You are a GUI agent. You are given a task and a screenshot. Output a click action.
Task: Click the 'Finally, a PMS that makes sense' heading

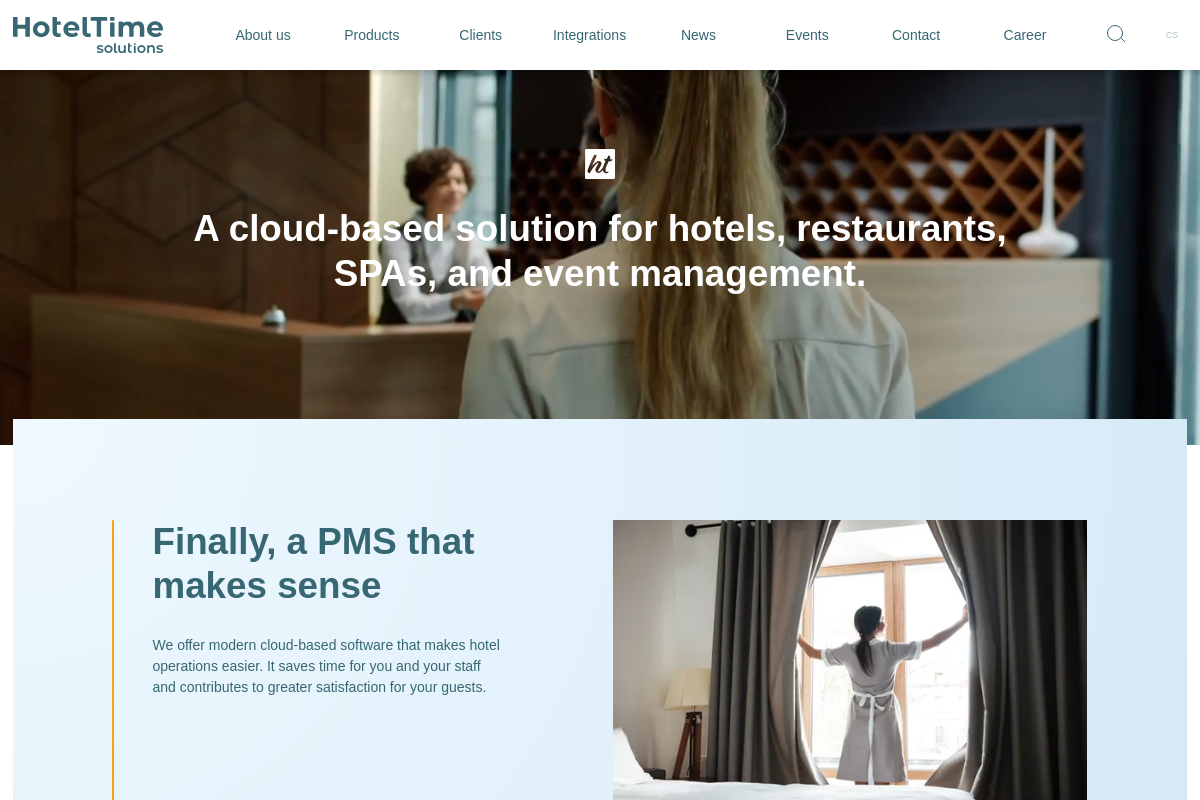(x=314, y=563)
